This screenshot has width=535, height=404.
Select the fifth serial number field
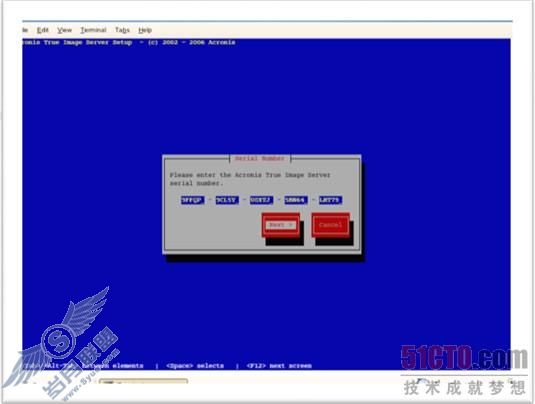[x=330, y=200]
